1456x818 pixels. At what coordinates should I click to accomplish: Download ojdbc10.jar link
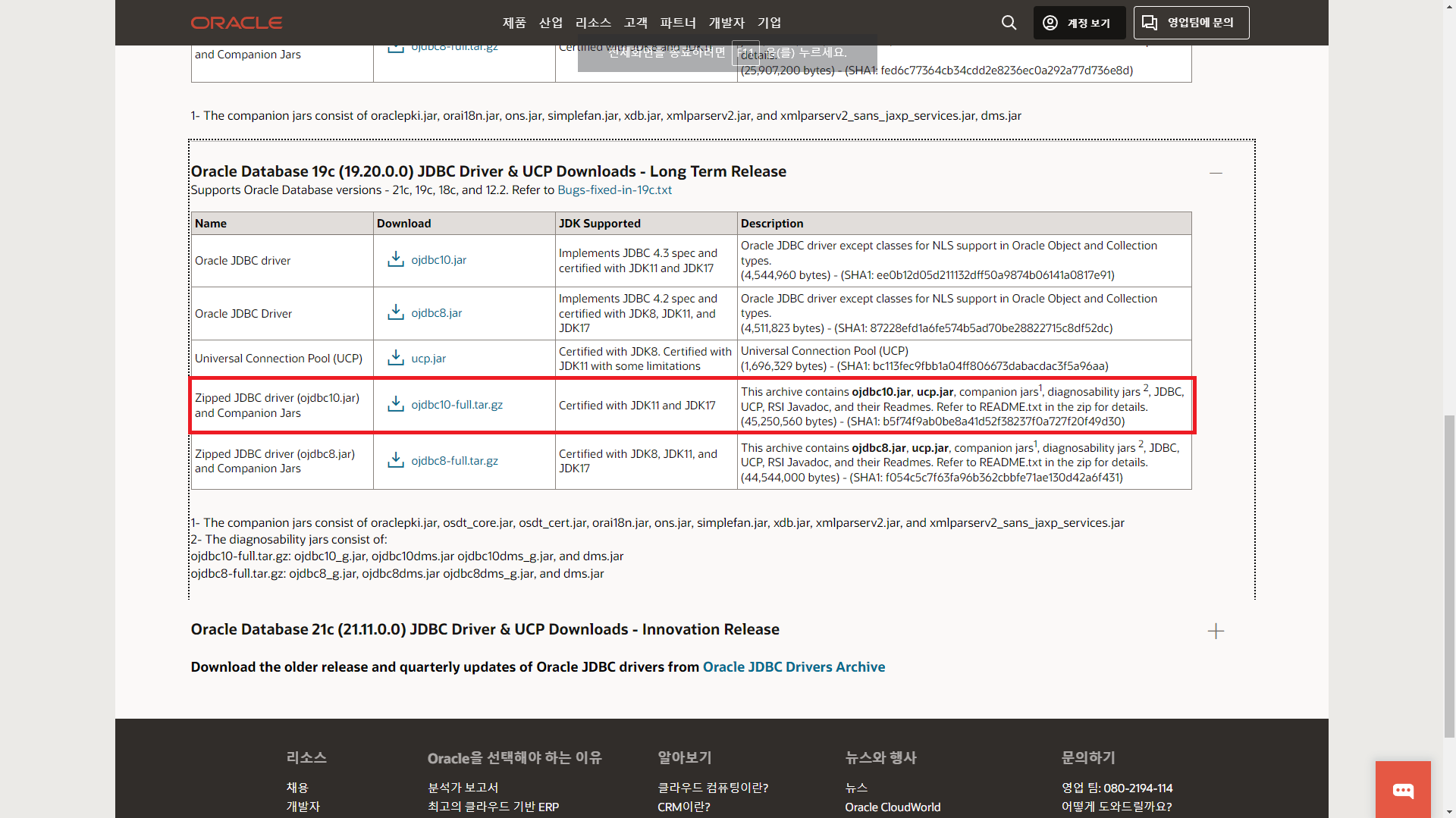(x=439, y=259)
